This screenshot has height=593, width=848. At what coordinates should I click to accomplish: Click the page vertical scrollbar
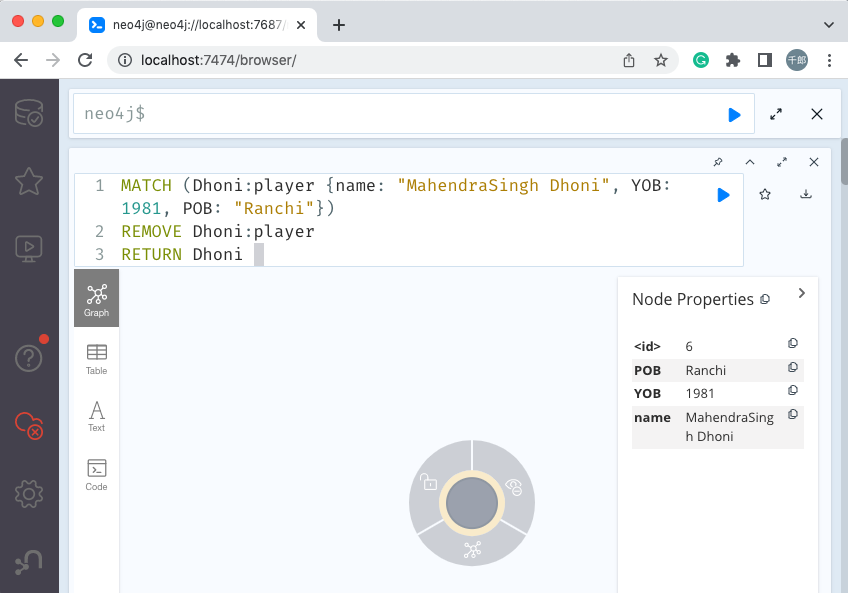click(x=844, y=161)
